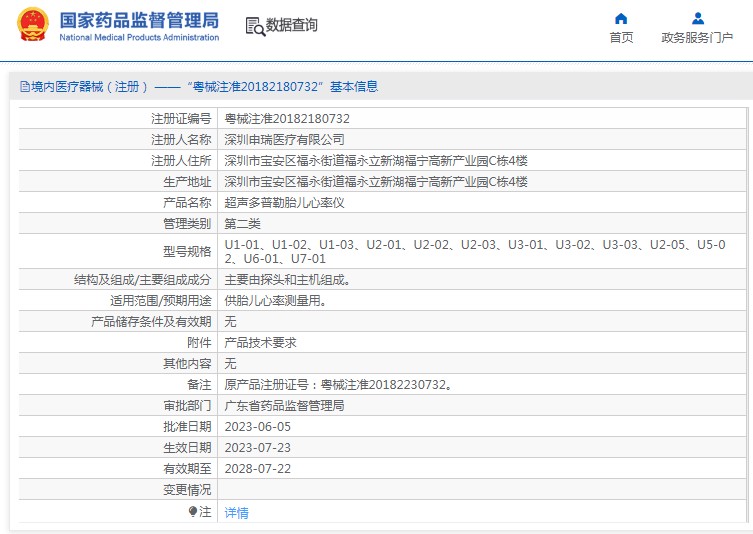Click the 生产地址 address value
This screenshot has width=753, height=534.
376,182
